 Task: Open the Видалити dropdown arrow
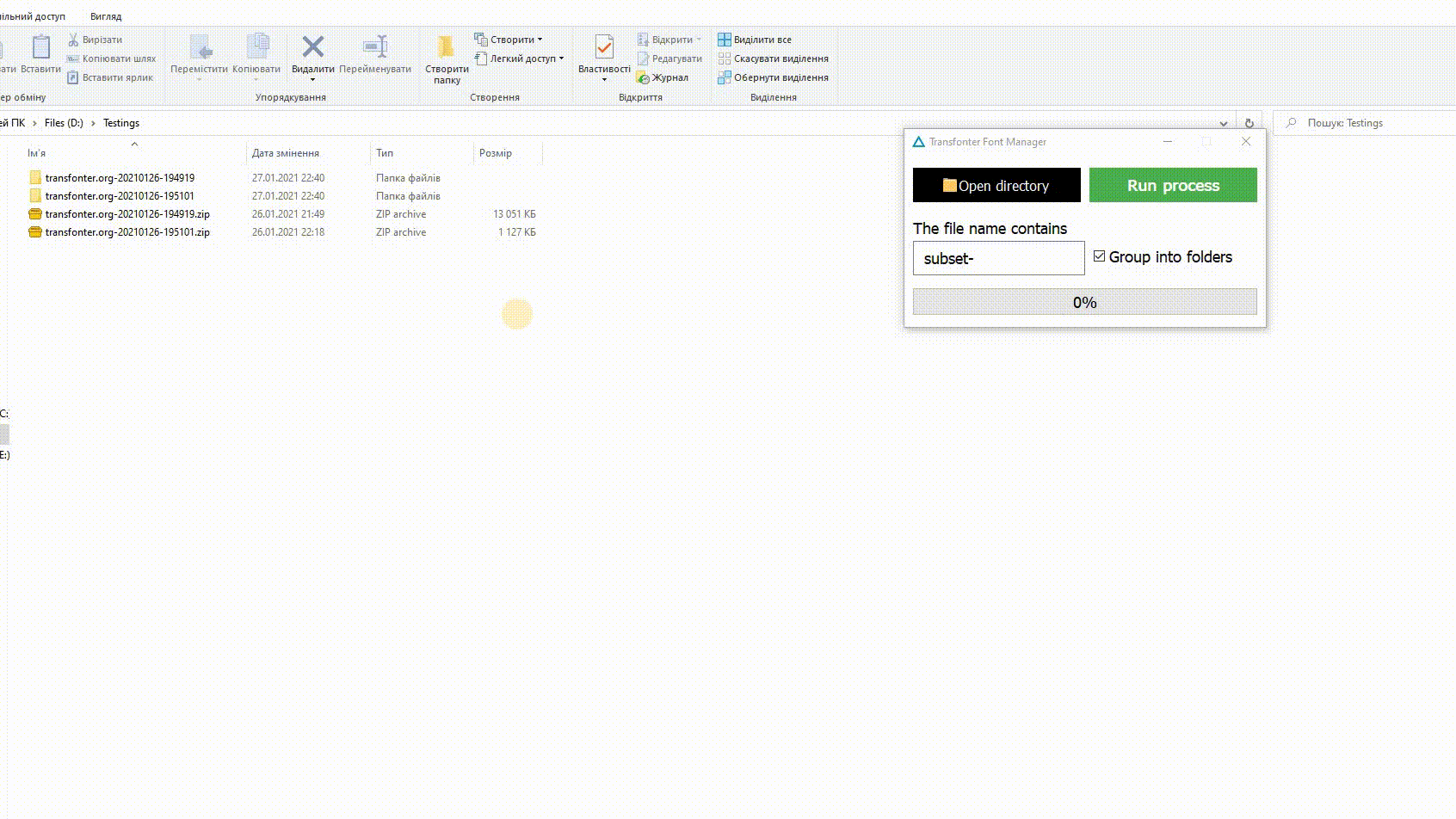click(313, 79)
